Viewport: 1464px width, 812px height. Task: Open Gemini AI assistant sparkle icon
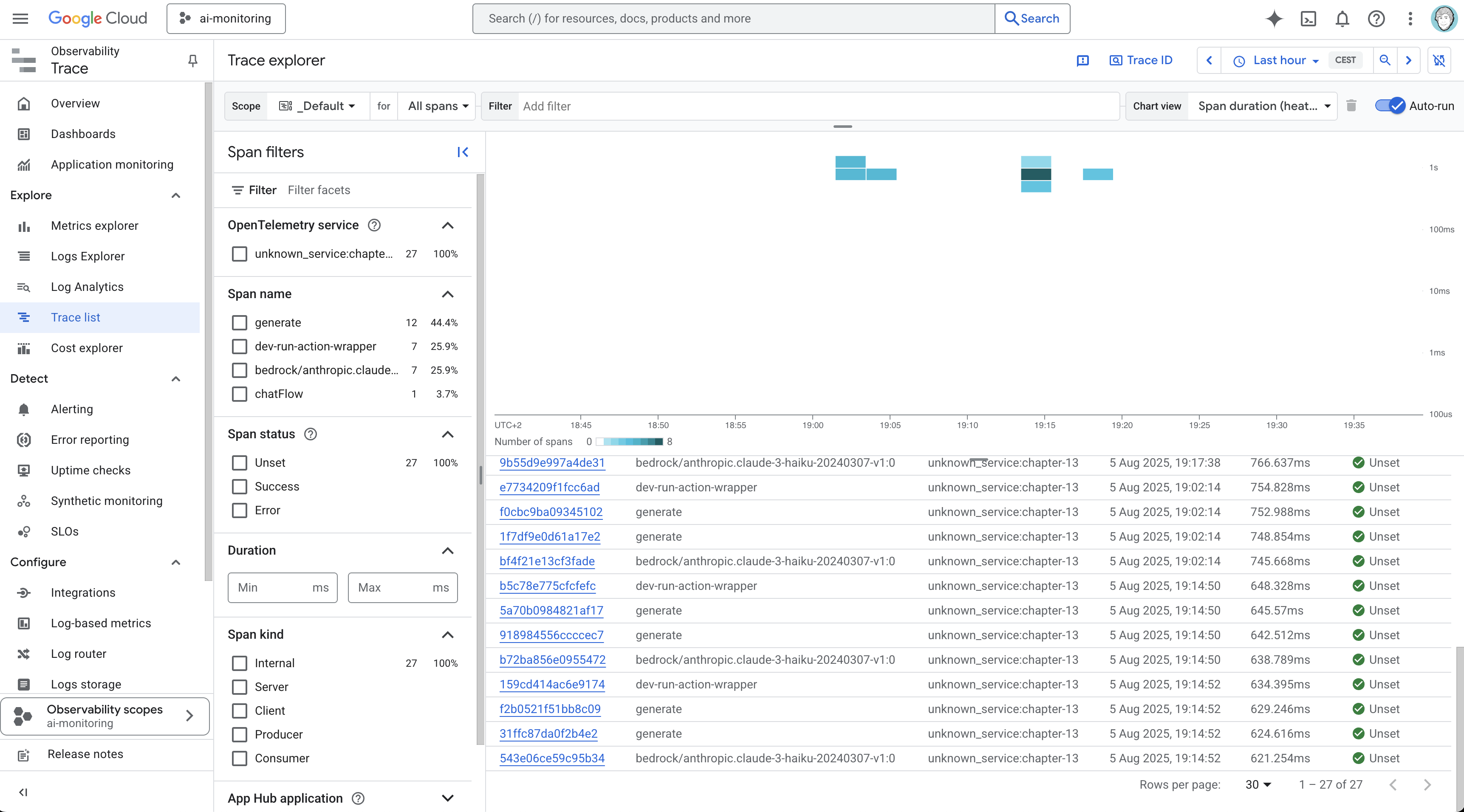pos(1275,19)
